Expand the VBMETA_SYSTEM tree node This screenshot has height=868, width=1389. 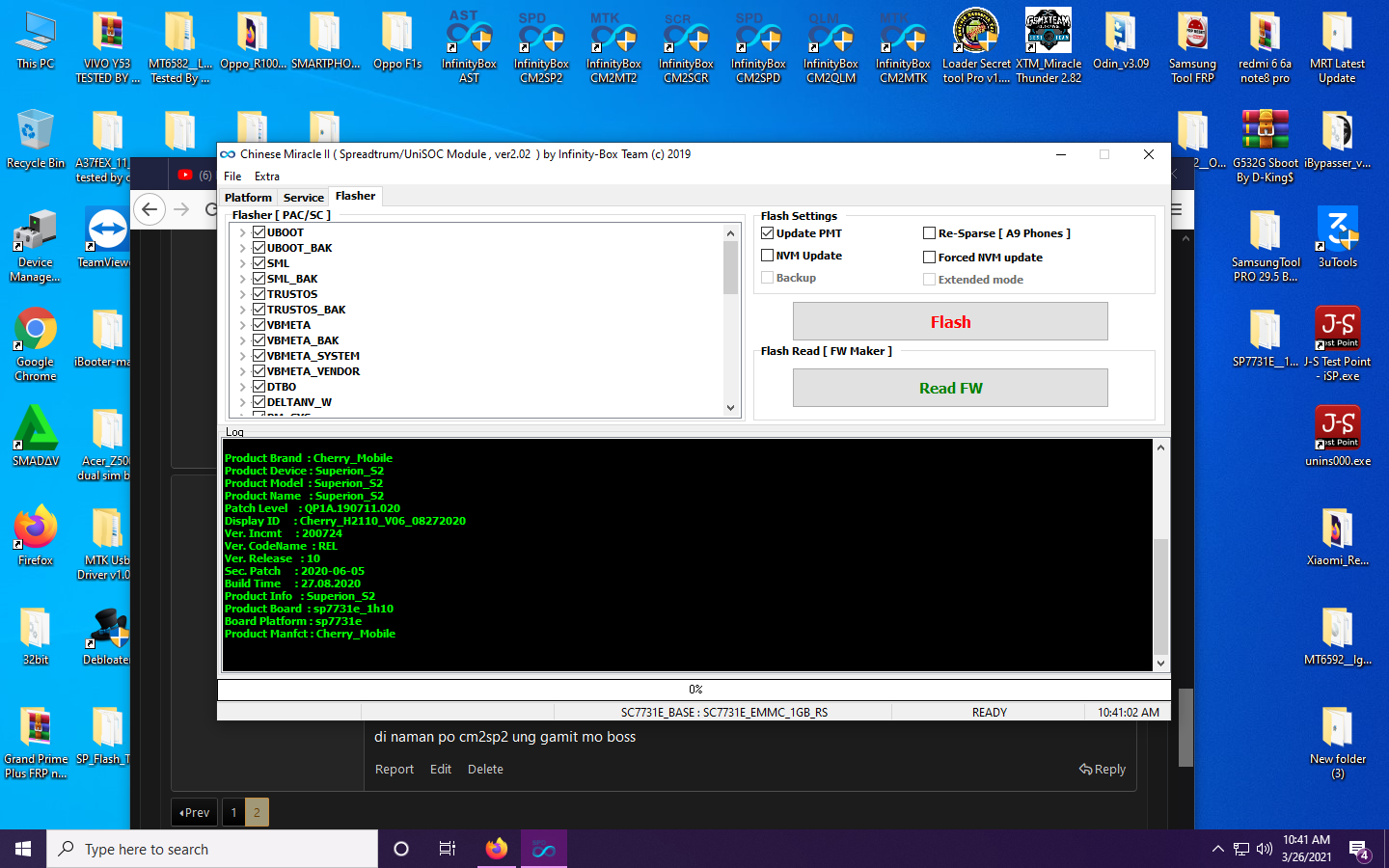coord(242,356)
